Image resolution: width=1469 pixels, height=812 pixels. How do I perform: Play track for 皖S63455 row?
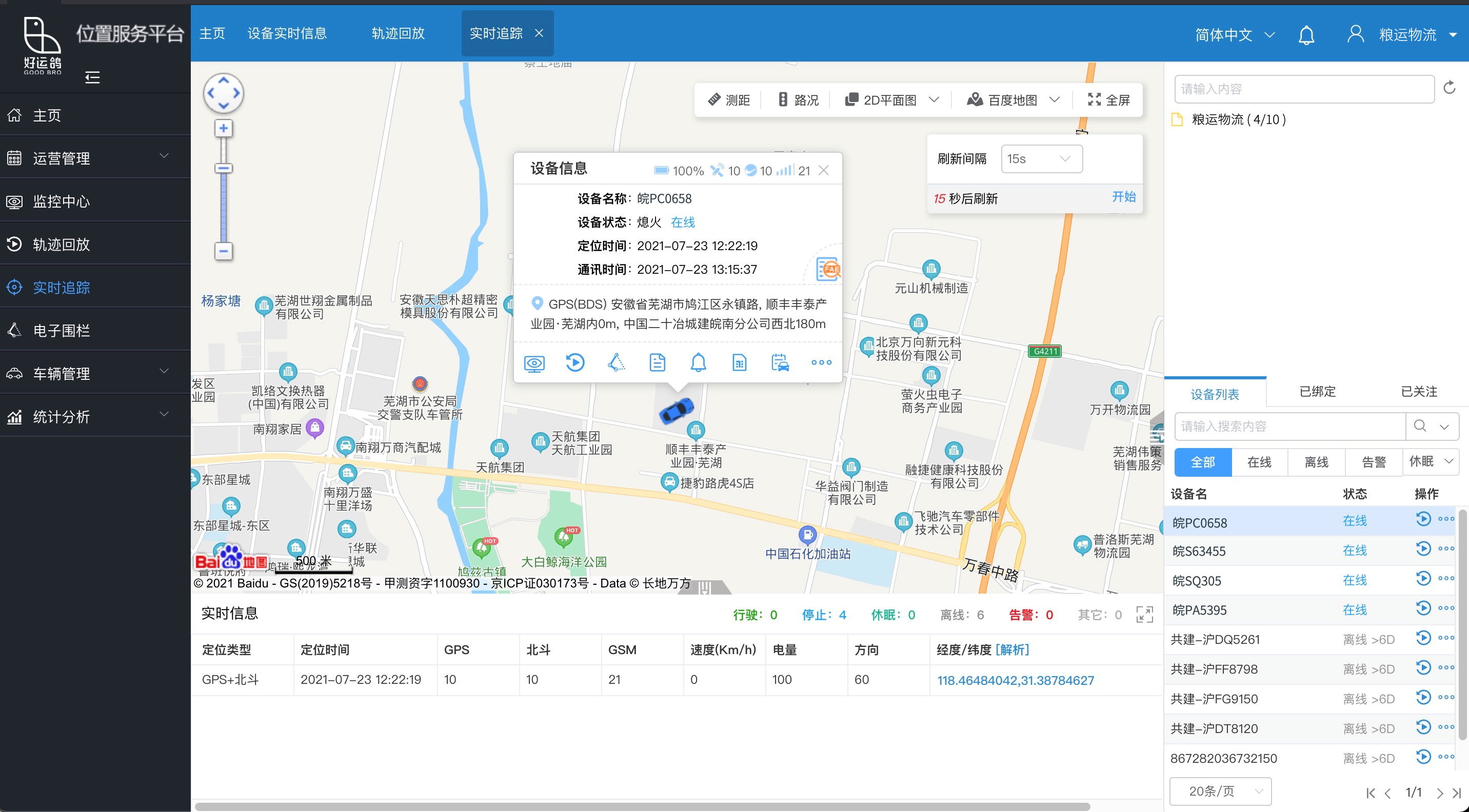click(x=1423, y=548)
